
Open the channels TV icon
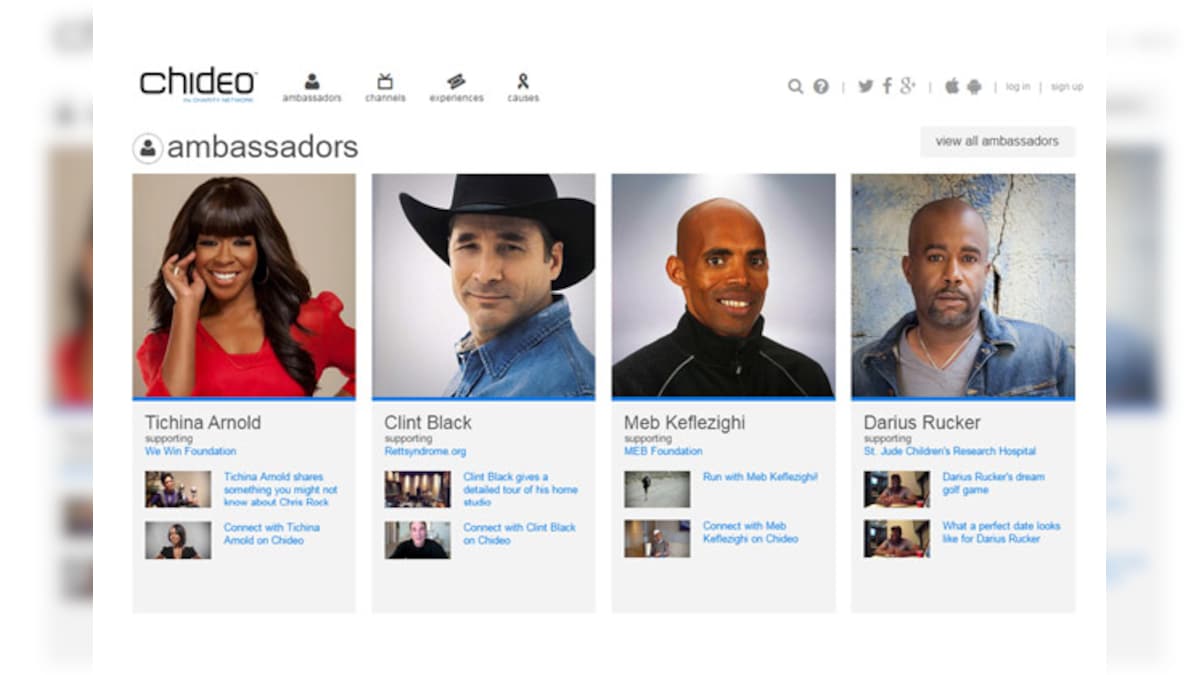(x=385, y=80)
